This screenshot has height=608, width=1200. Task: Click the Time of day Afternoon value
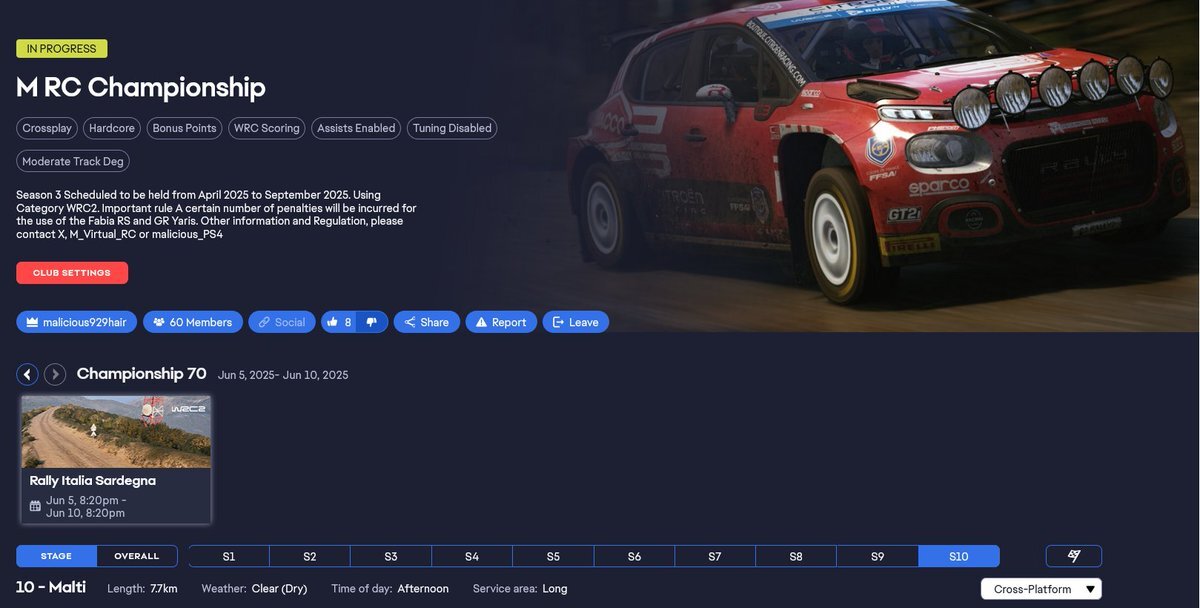point(423,589)
